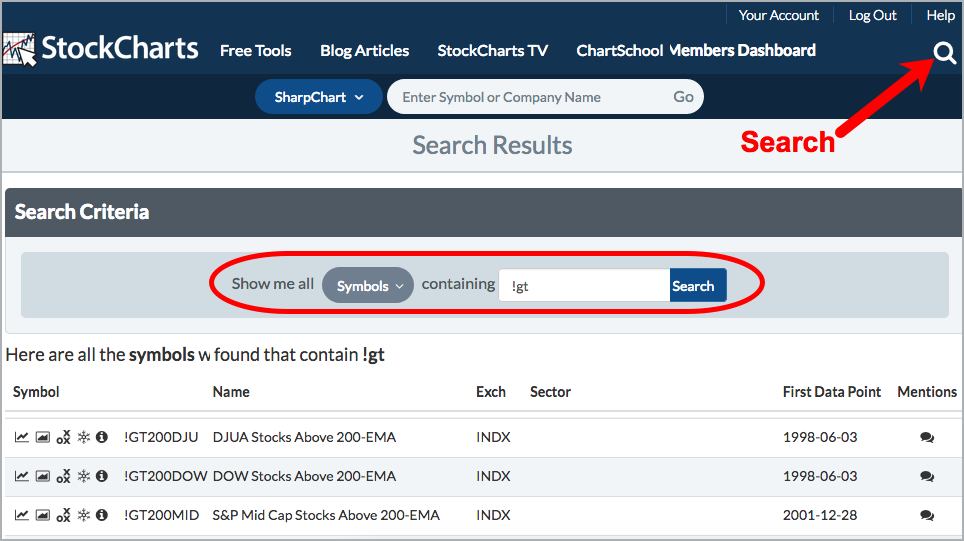This screenshot has height=541, width=964.
Task: Open the Free Tools menu
Action: [255, 51]
